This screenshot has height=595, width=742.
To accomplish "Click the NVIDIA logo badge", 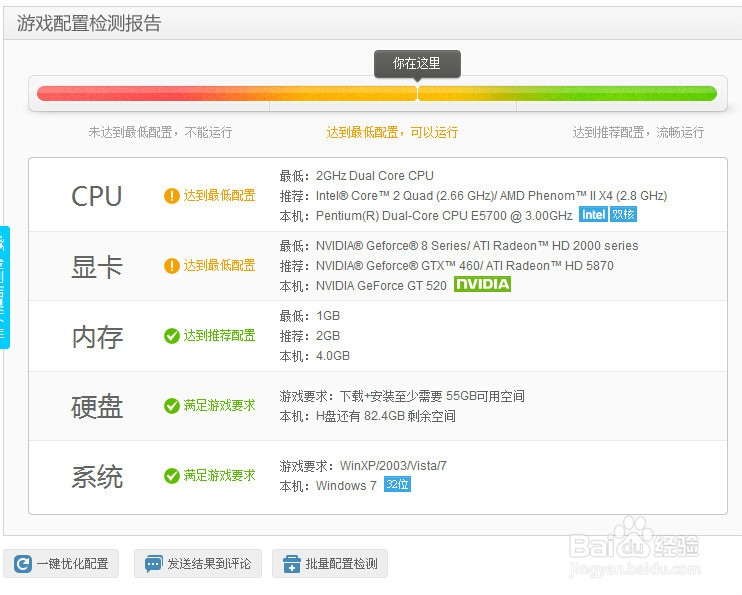I will click(482, 284).
